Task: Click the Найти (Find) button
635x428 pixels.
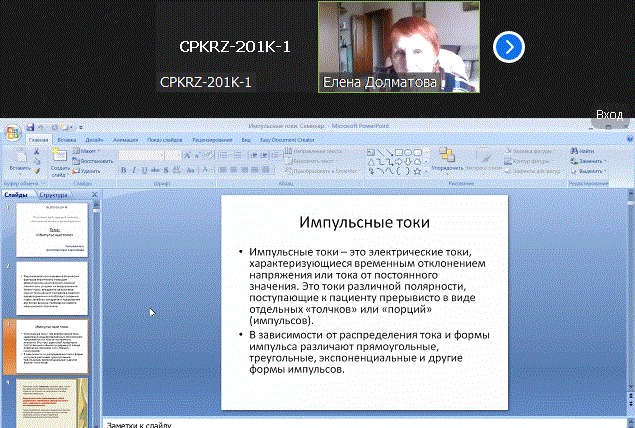Action: click(582, 151)
